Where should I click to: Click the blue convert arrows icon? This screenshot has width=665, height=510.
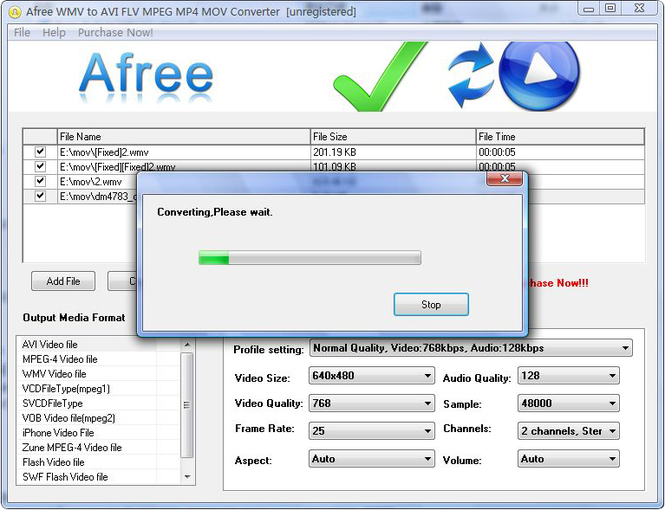click(x=472, y=75)
